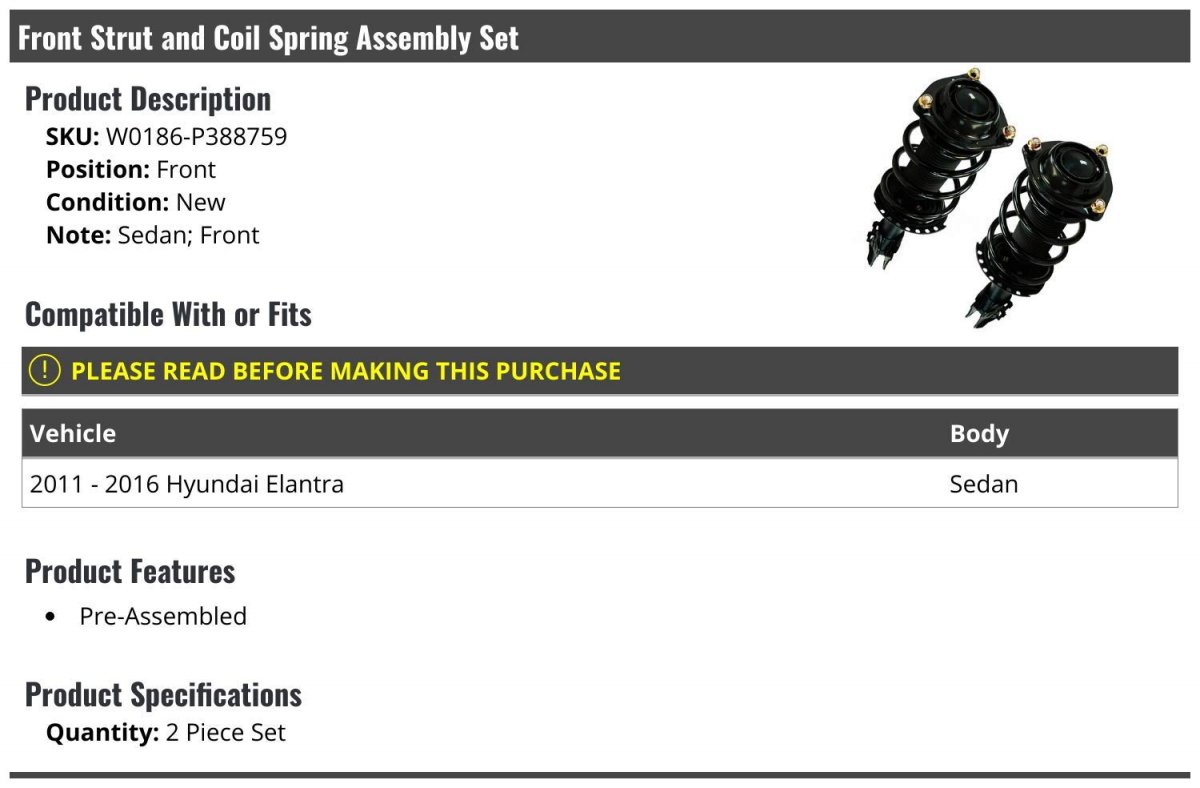This screenshot has width=1200, height=788.
Task: Click the 'Product Features' heading
Action: point(130,571)
